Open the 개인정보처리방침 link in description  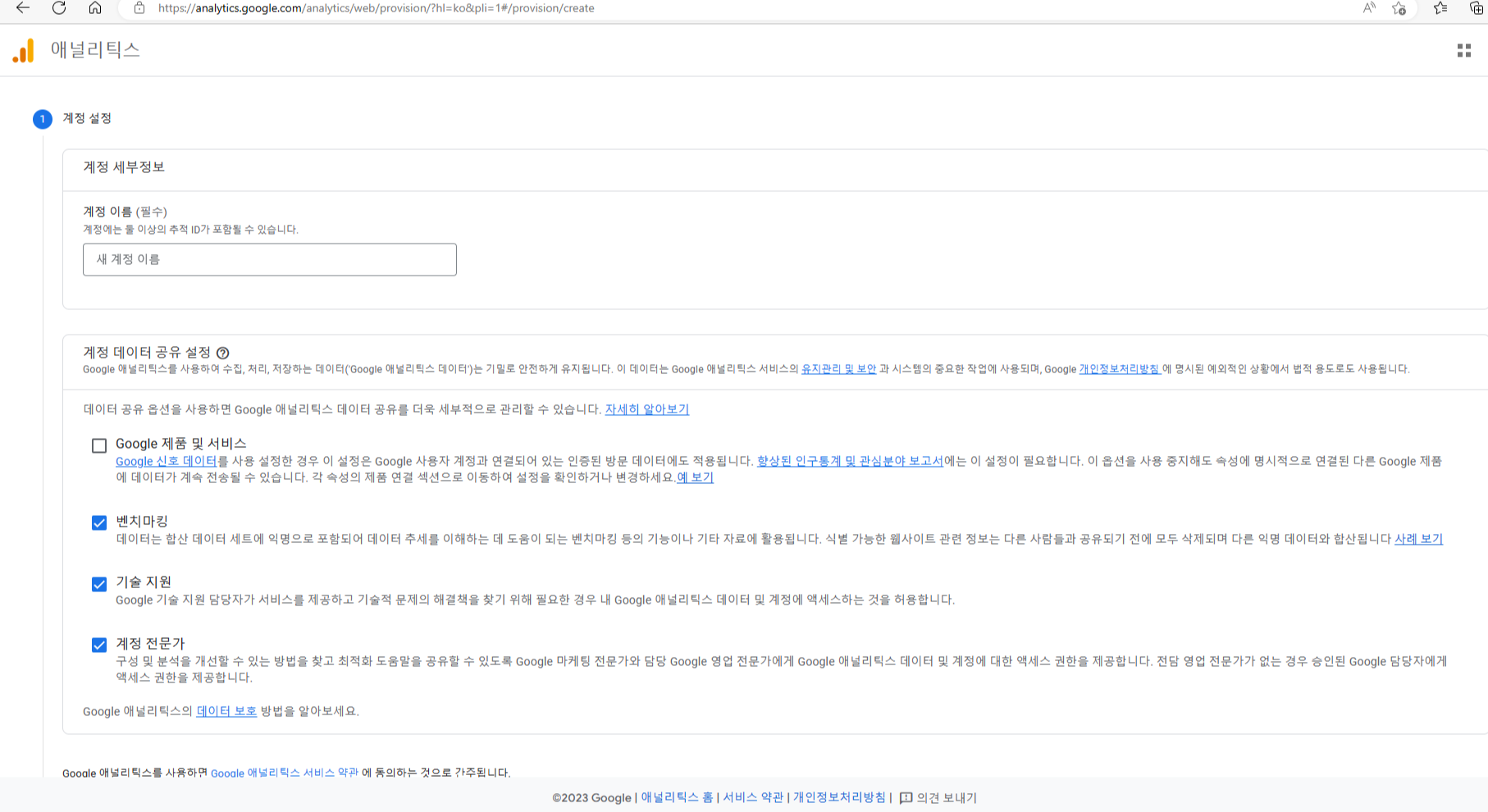pyautogui.click(x=1119, y=369)
